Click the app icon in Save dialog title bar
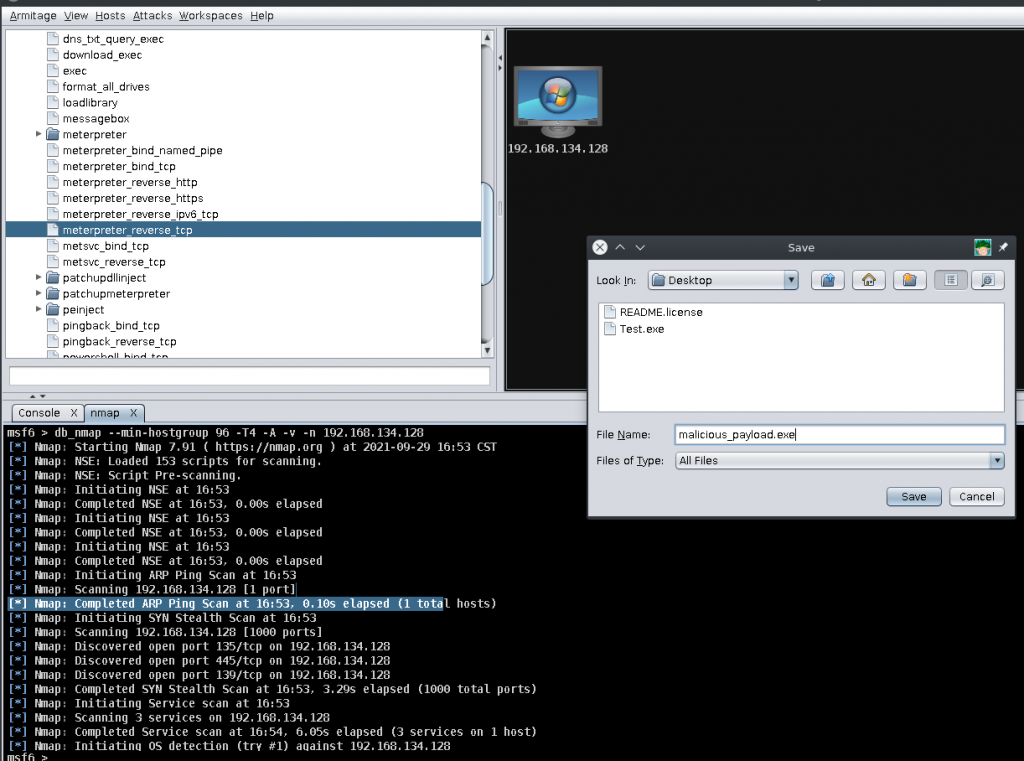Screen dimensions: 1024x761 pyautogui.click(x=982, y=247)
